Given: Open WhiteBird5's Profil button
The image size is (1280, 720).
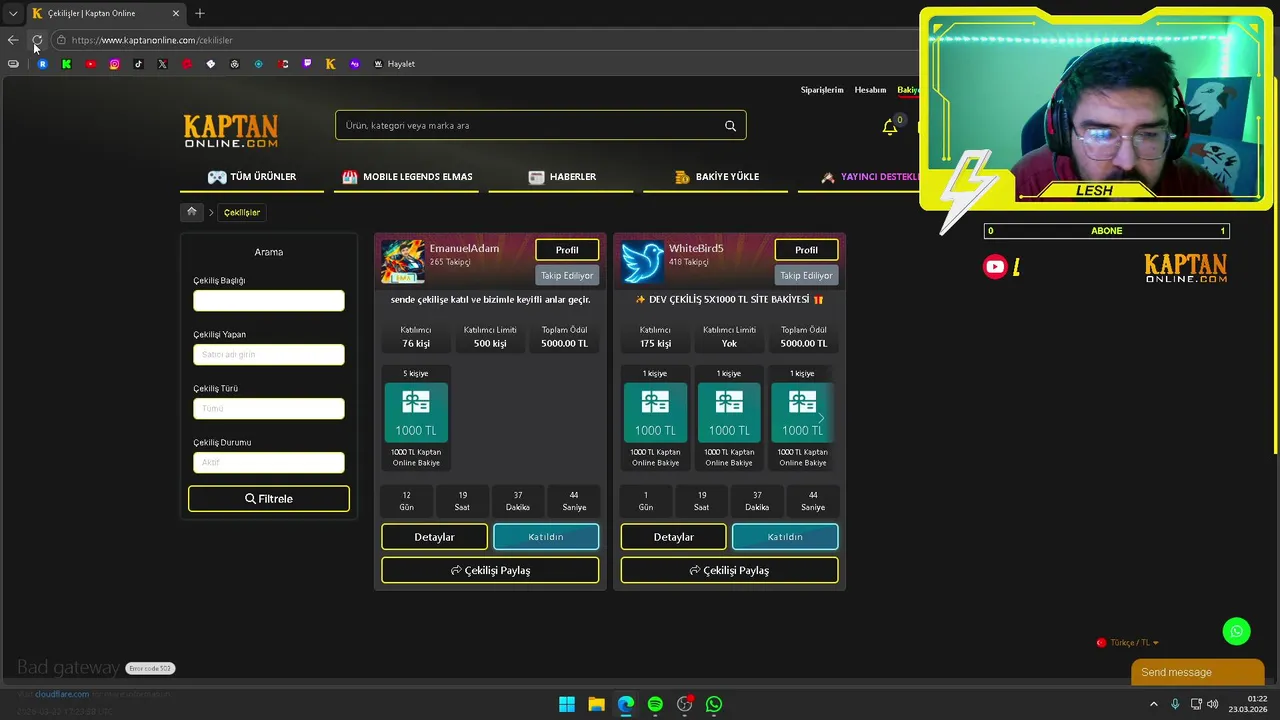Looking at the screenshot, I should click(x=806, y=250).
